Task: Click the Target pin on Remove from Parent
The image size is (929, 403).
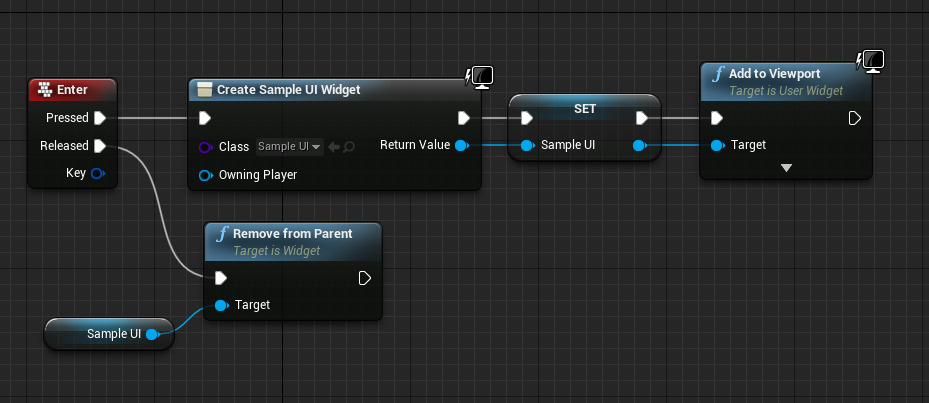Action: [x=222, y=305]
